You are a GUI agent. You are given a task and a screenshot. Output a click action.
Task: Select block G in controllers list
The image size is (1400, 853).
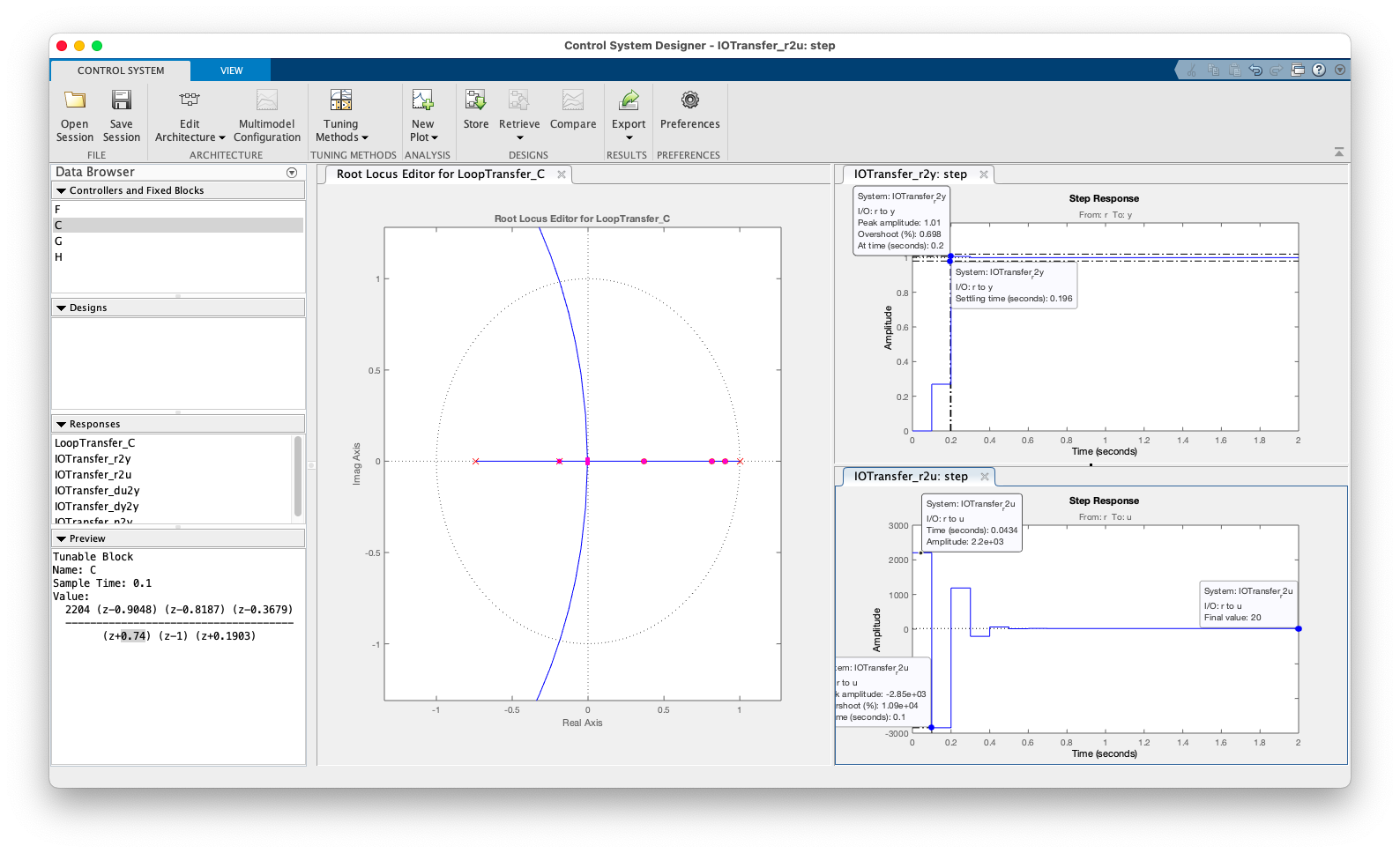click(x=178, y=241)
